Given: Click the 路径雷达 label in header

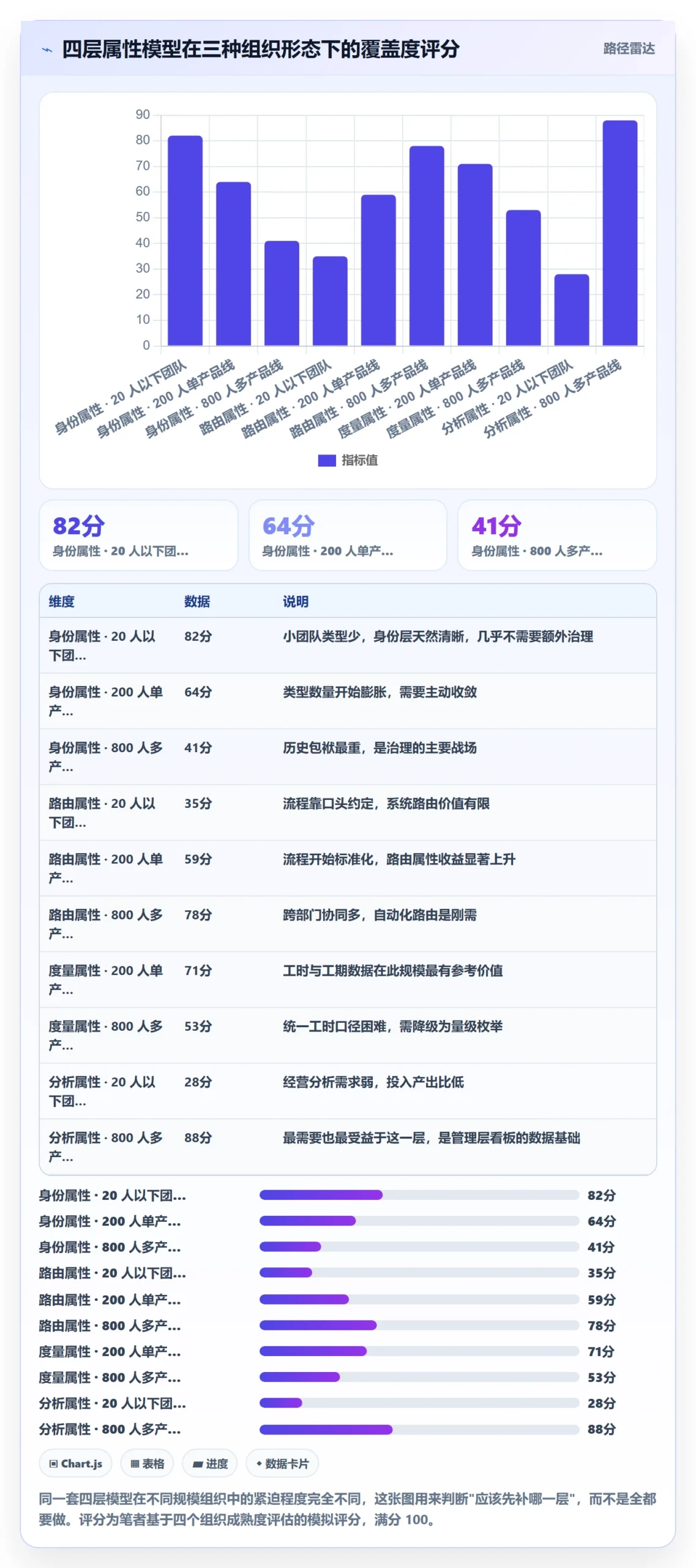Looking at the screenshot, I should (x=629, y=48).
